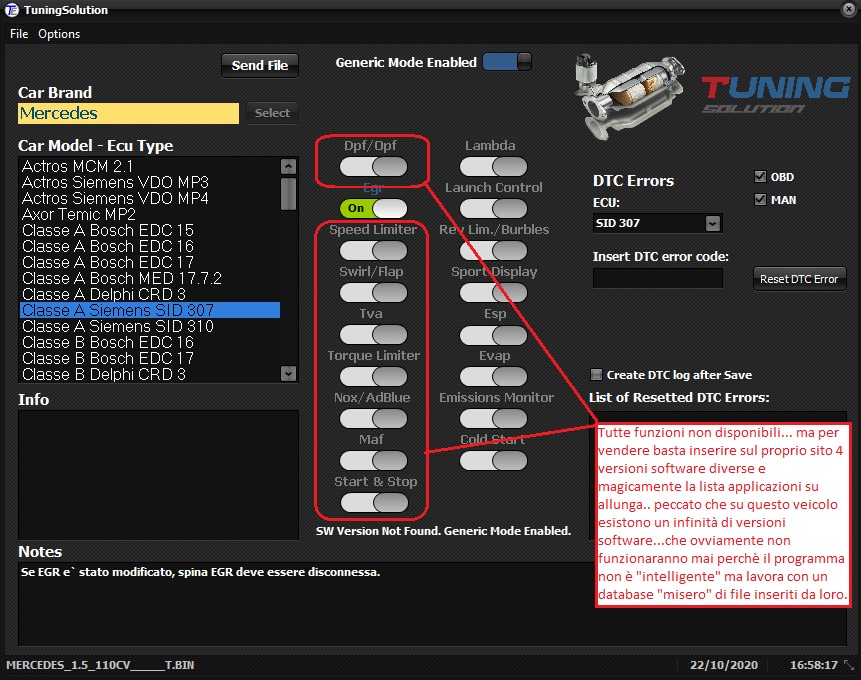Toggle the Generic Mode Enabled switch
The width and height of the screenshot is (861, 680).
[x=507, y=62]
